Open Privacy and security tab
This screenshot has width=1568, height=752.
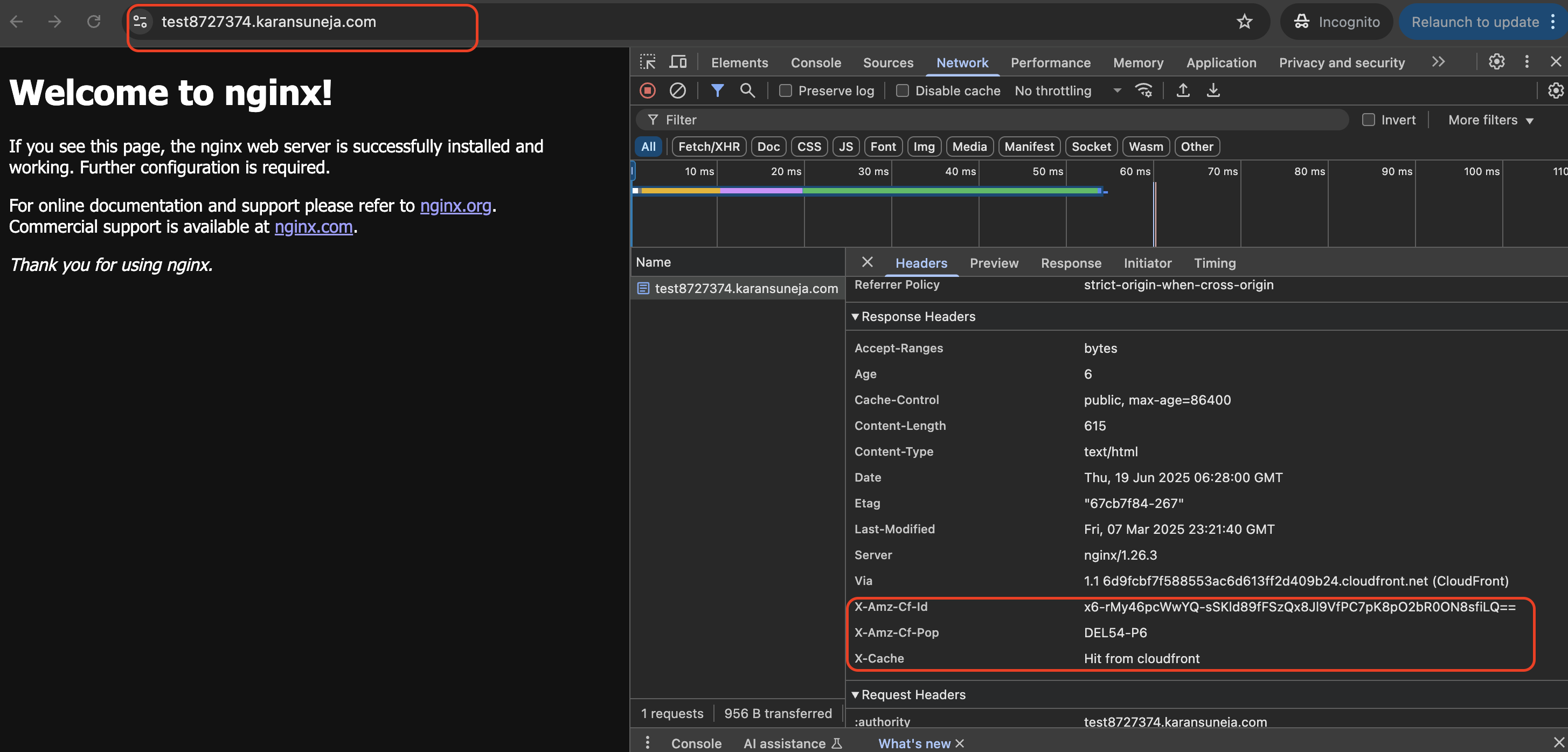[1341, 62]
